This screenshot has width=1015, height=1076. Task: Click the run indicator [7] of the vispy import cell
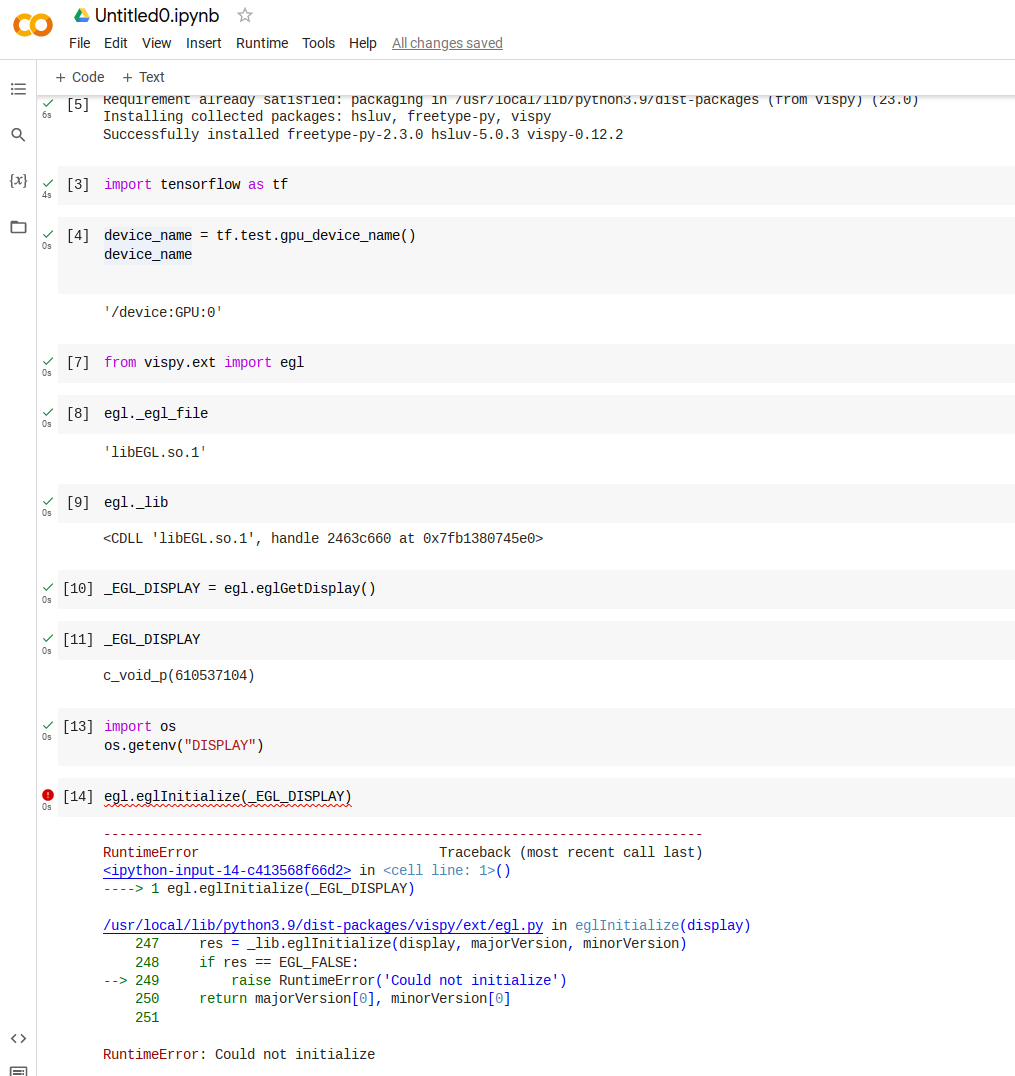coord(78,362)
